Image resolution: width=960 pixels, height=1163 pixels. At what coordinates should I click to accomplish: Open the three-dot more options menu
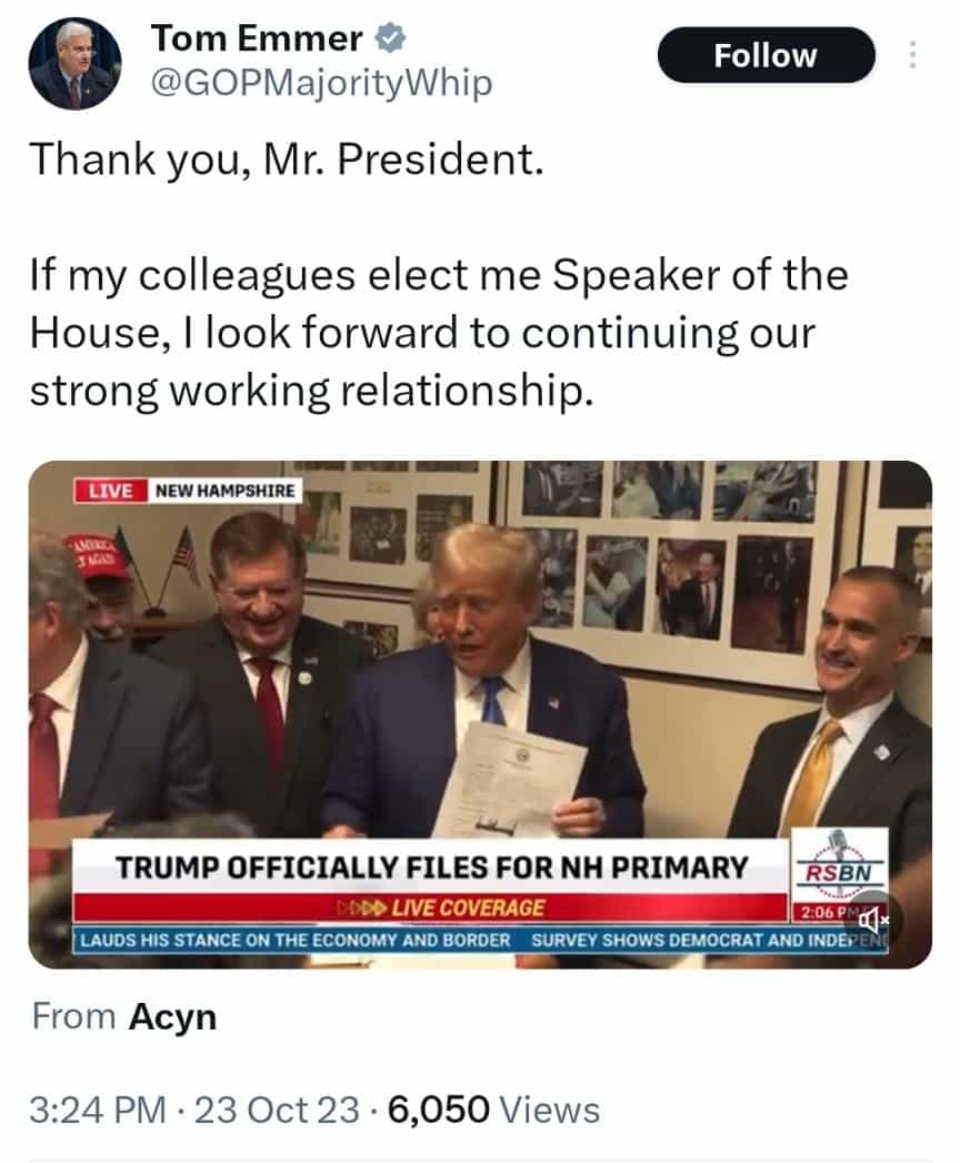tap(912, 56)
